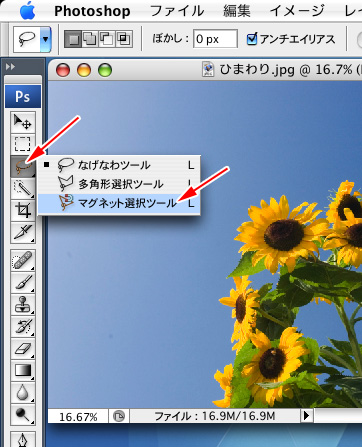
Task: Open the lasso tool preset picker dropdown
Action: tap(46, 39)
